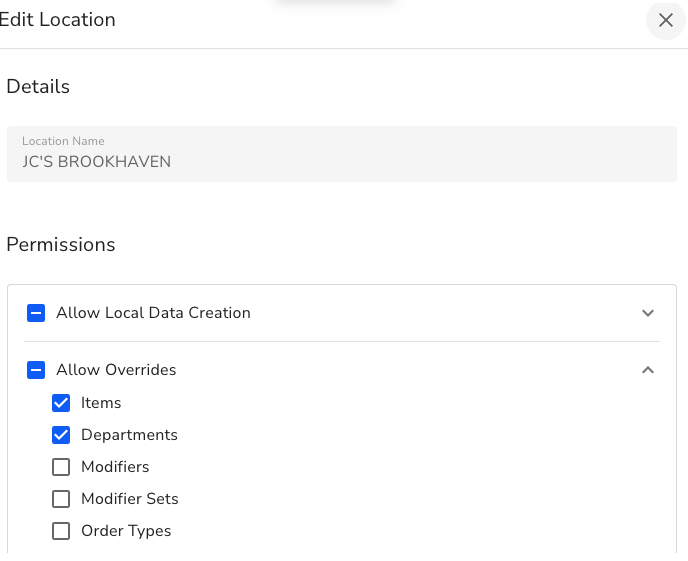The height and width of the screenshot is (561, 688).
Task: Expand the Allow Local Data Creation section
Action: click(648, 313)
